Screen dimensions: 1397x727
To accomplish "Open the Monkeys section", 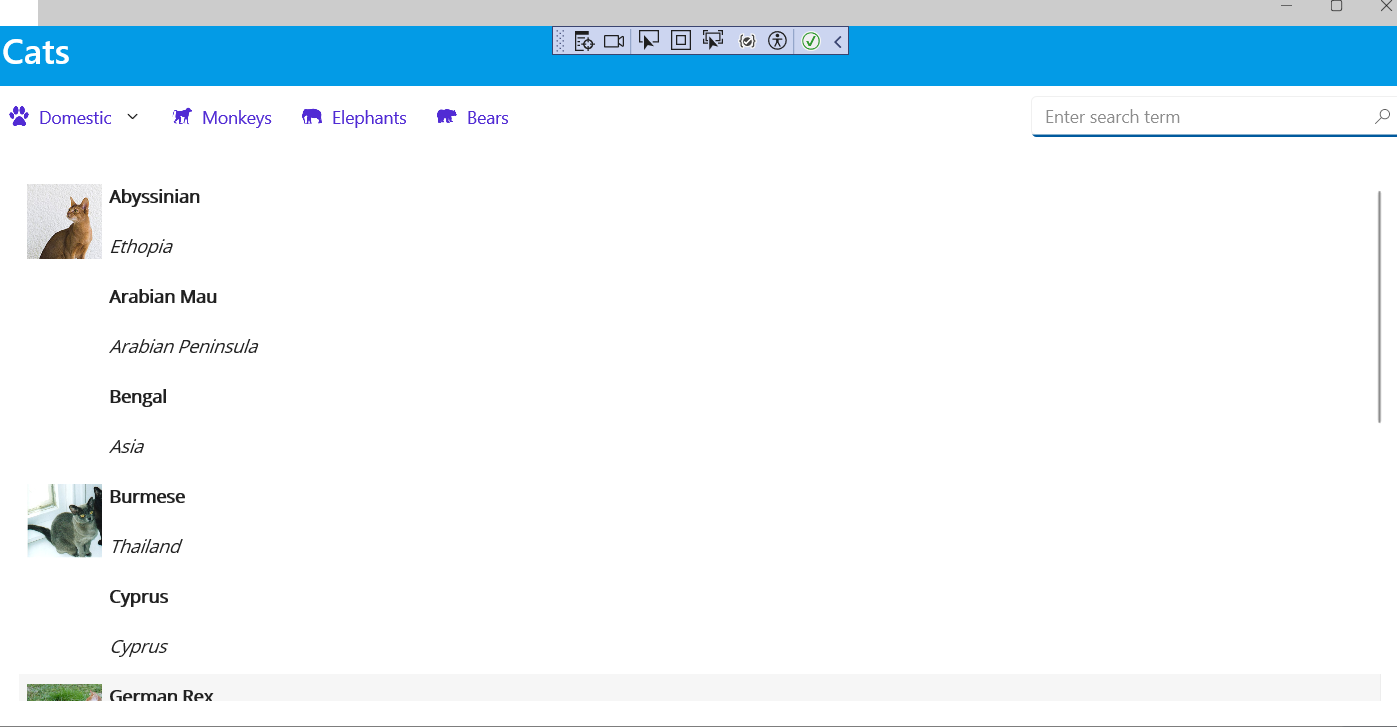I will pyautogui.click(x=236, y=117).
